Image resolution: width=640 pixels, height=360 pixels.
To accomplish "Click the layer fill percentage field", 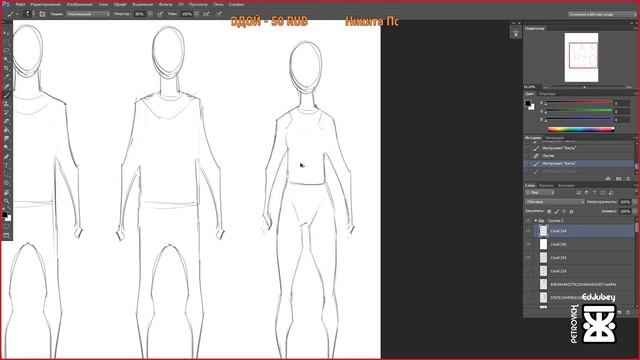I will click(624, 211).
